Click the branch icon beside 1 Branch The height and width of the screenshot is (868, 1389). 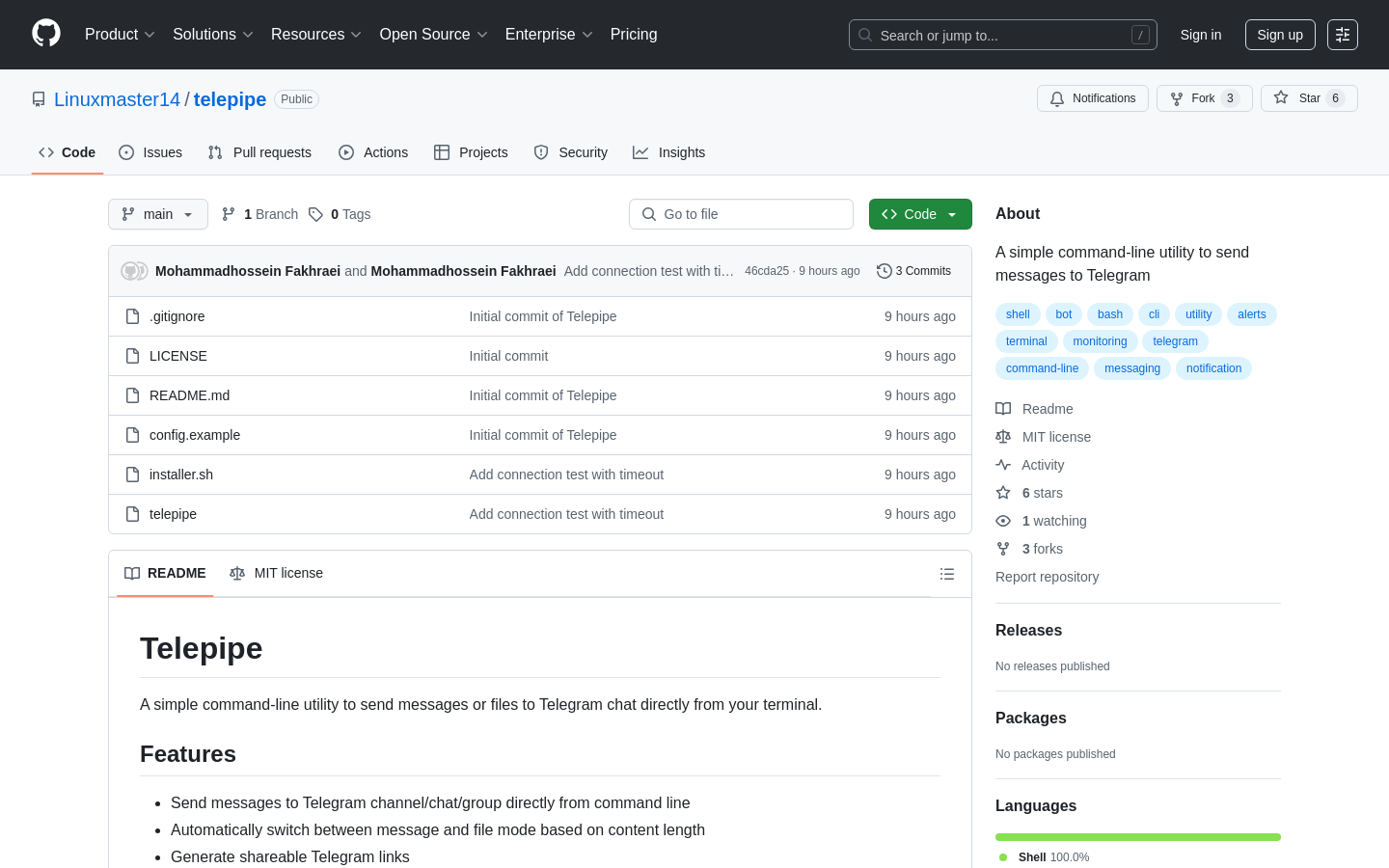[229, 214]
